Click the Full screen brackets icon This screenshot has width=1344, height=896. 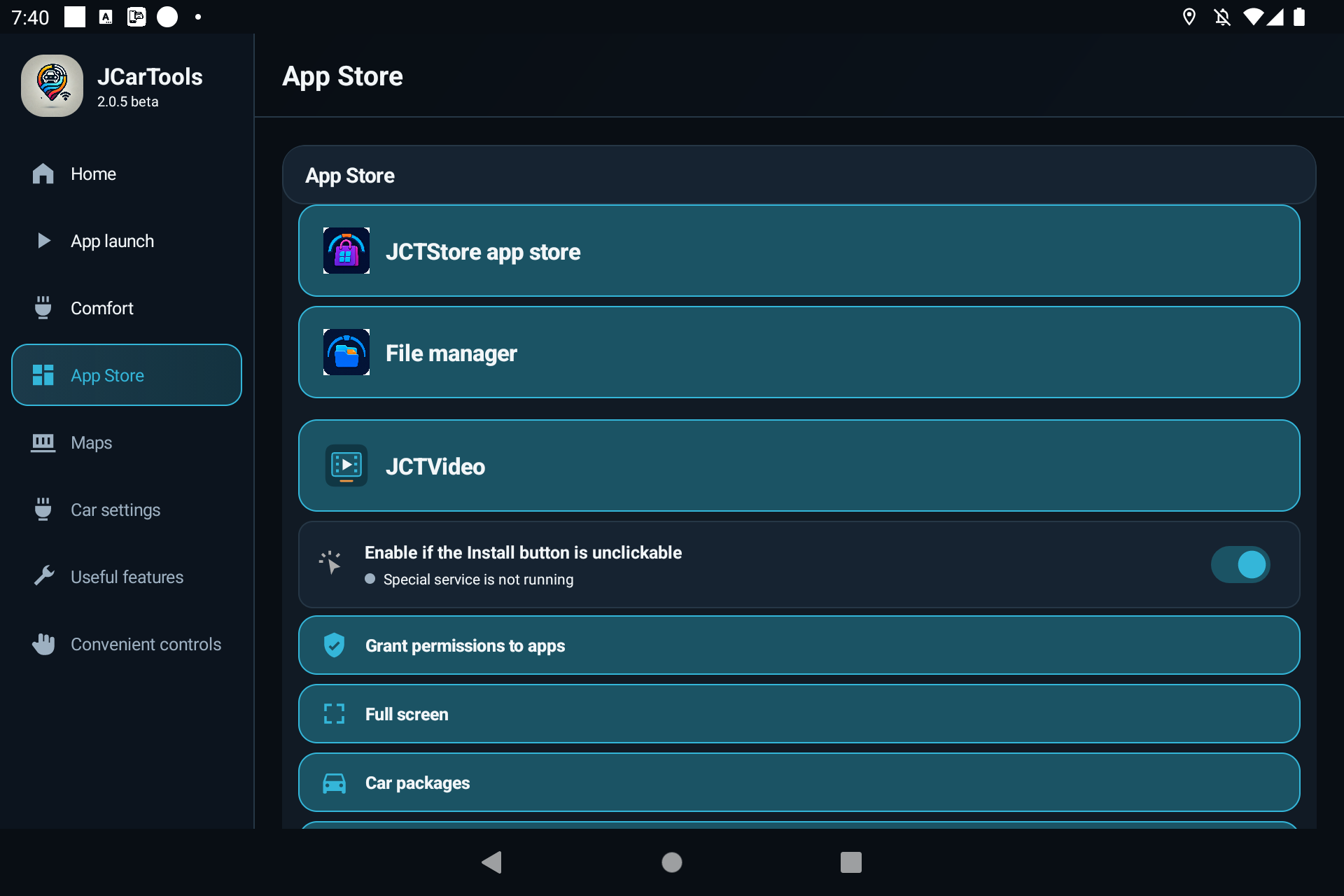click(334, 713)
